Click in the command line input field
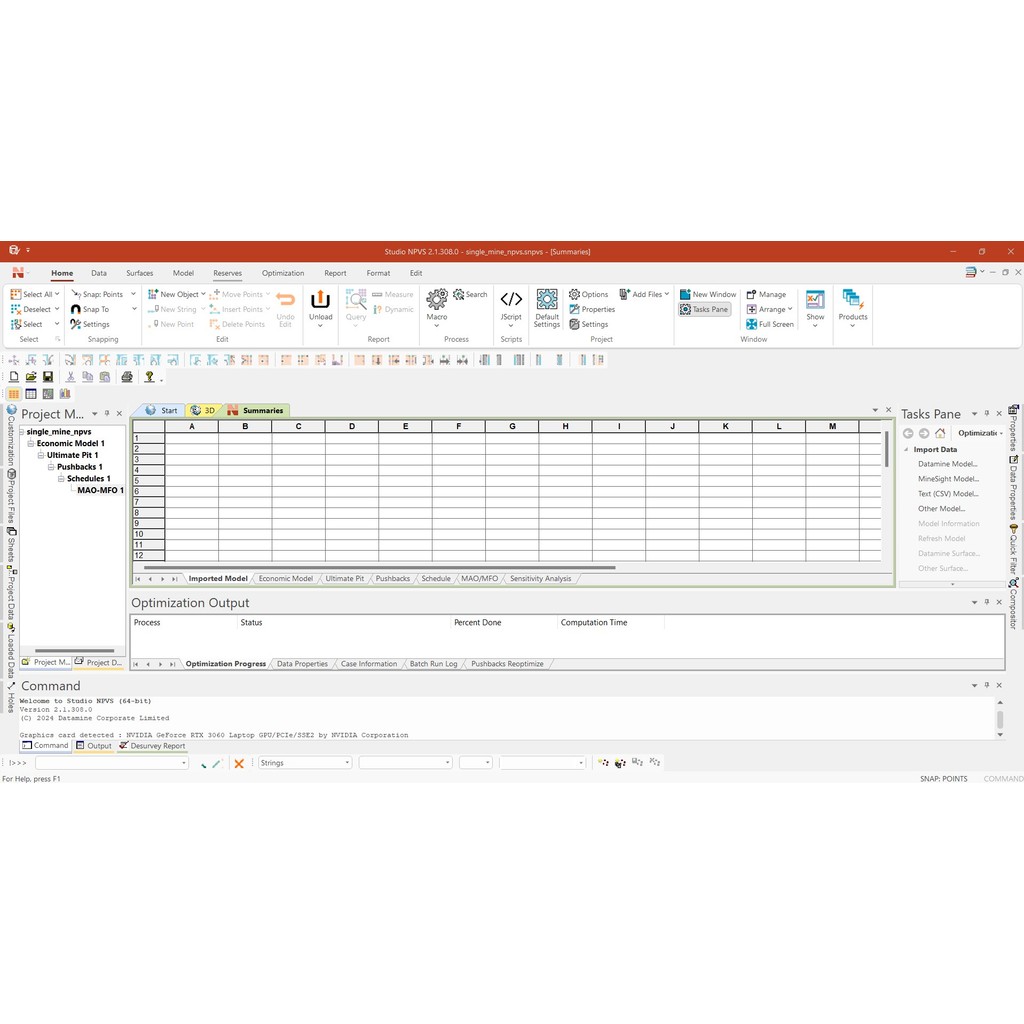This screenshot has width=1024, height=1024. (x=112, y=763)
